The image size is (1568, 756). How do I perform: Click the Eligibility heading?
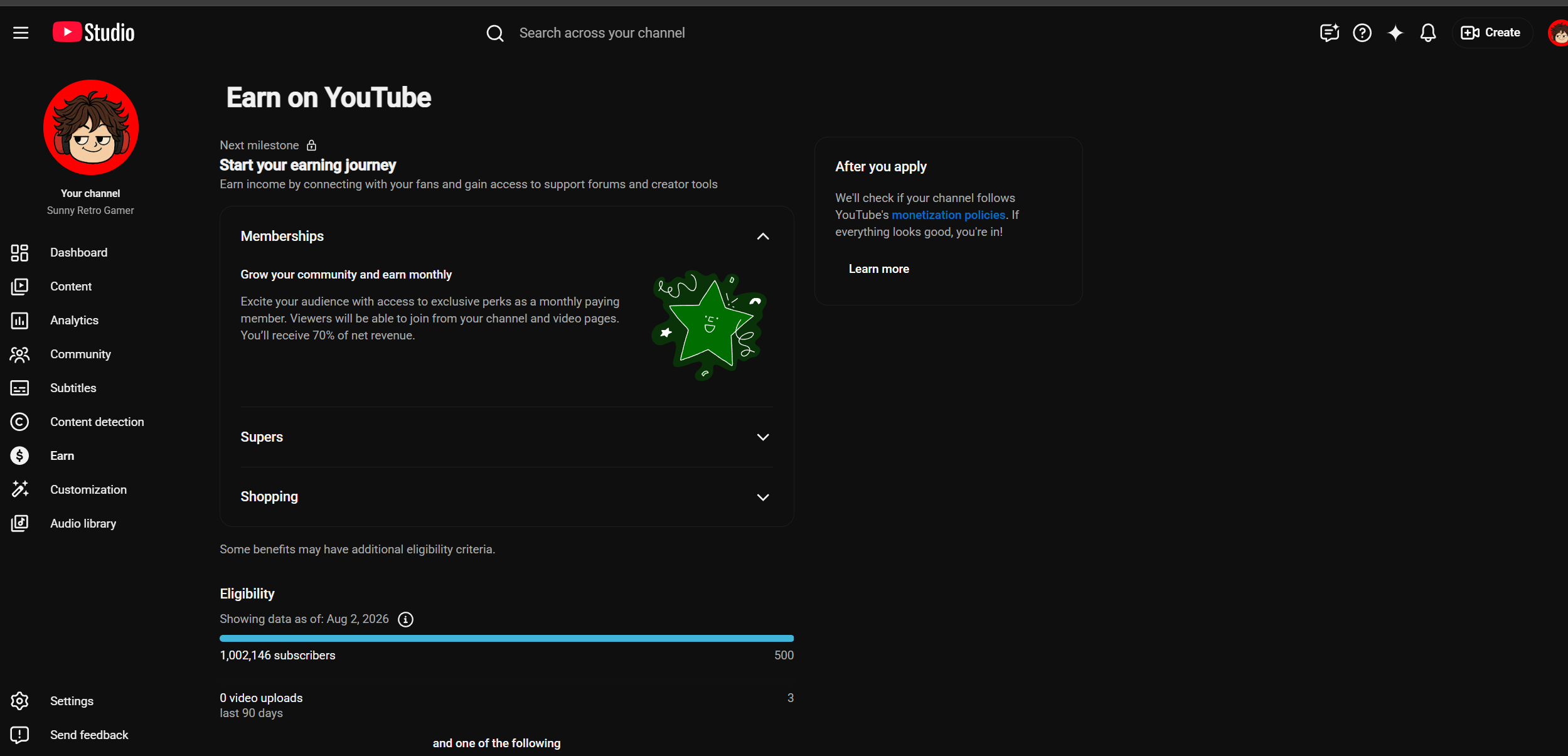(x=247, y=594)
